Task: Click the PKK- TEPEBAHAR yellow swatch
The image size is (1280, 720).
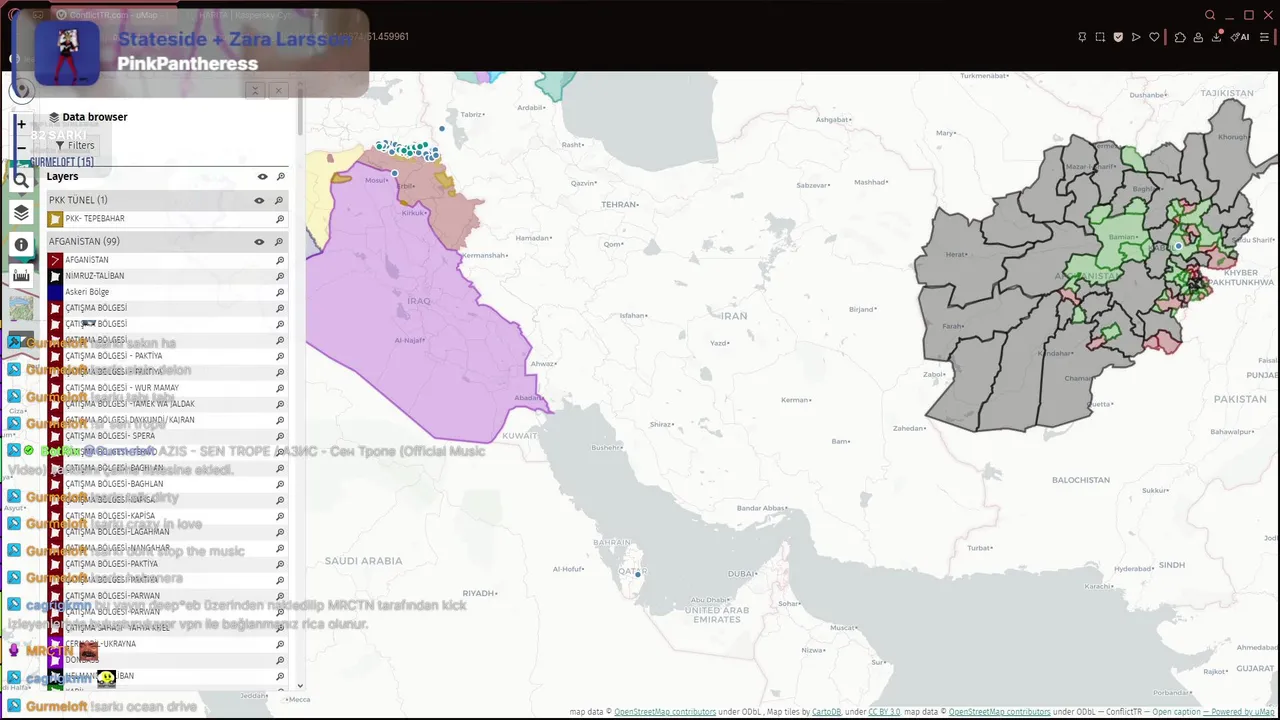Action: click(x=56, y=219)
